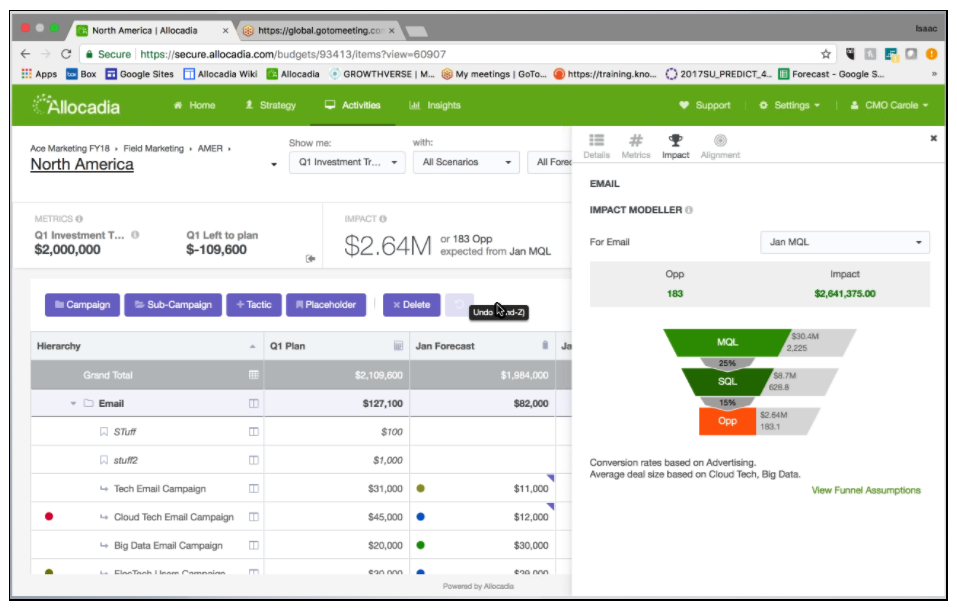Open panel icon in Big Data Email Campaign row
The image size is (957, 615).
tap(254, 545)
